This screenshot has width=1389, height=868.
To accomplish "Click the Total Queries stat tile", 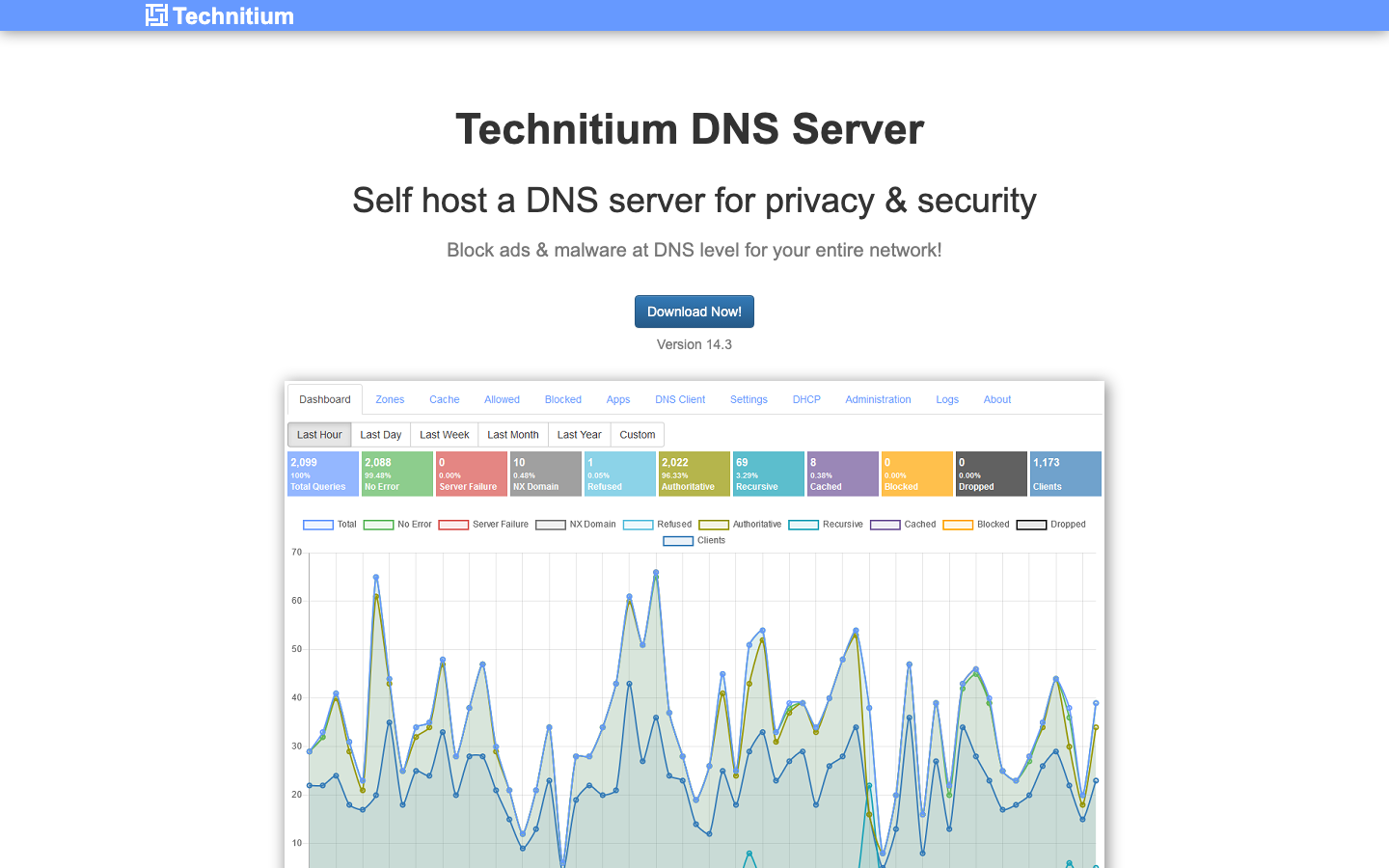I will click(323, 474).
